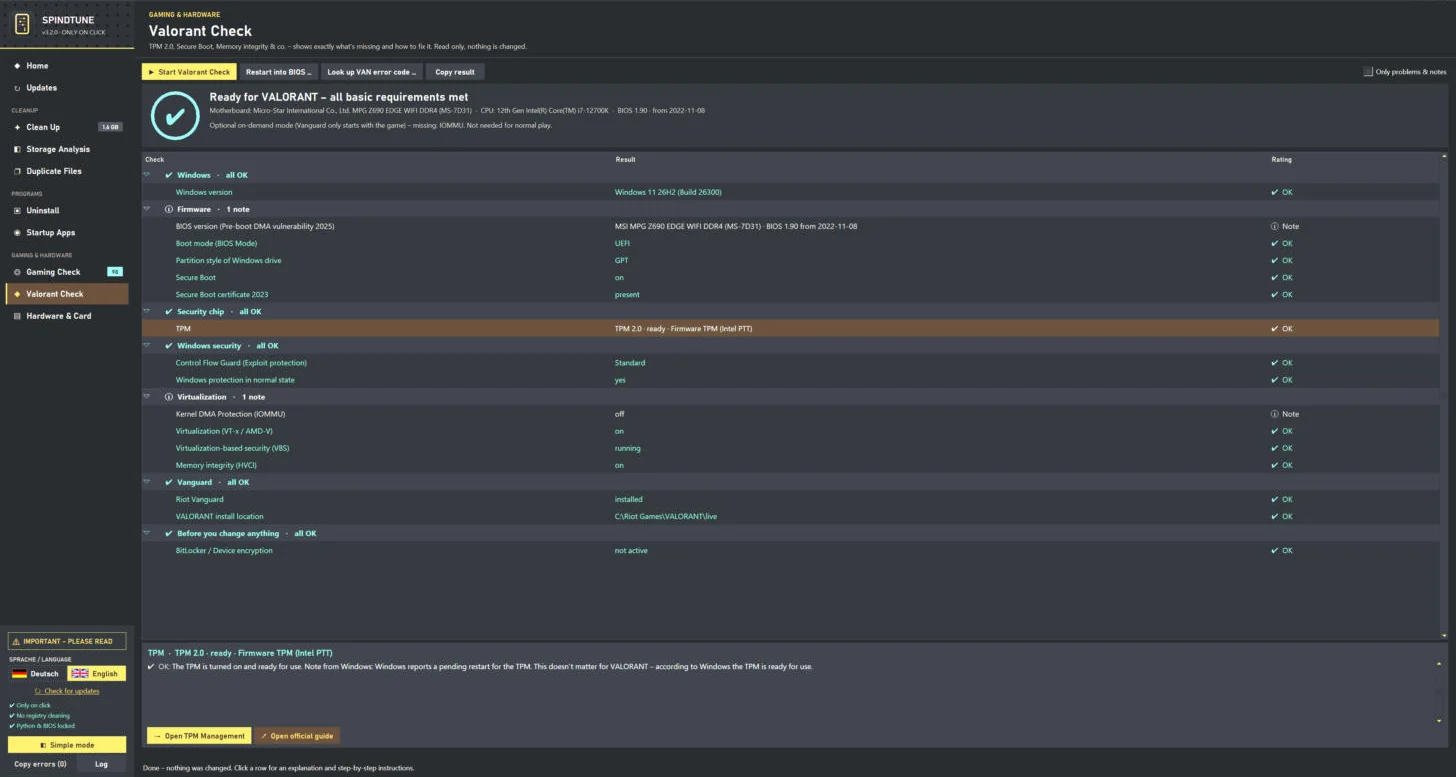Click the Uninstall icon in sidebar

pos(17,211)
